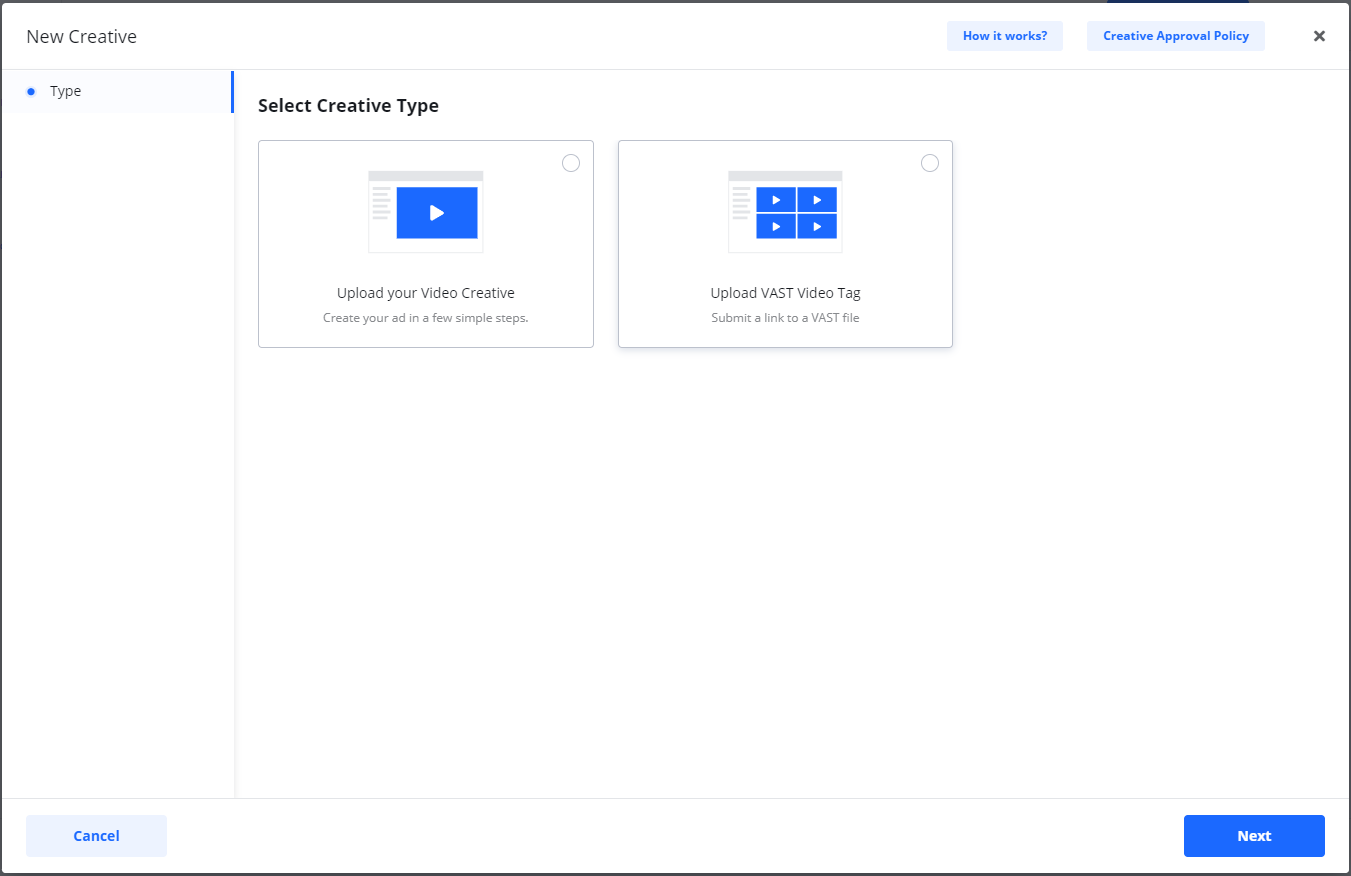Click bottom-right play tile in VAST grid
The image size is (1351, 876).
[x=817, y=227]
